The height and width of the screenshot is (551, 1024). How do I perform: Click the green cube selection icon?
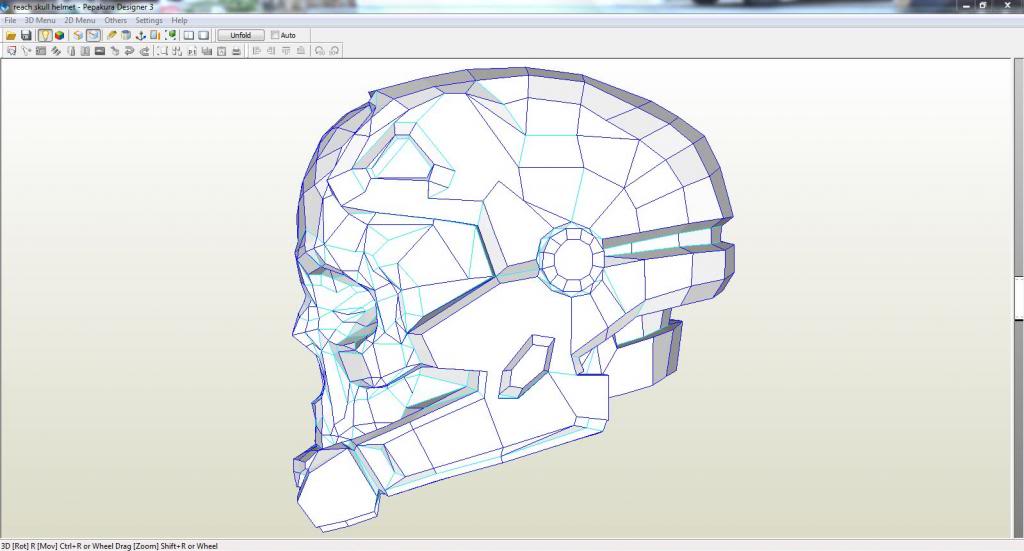[170, 35]
